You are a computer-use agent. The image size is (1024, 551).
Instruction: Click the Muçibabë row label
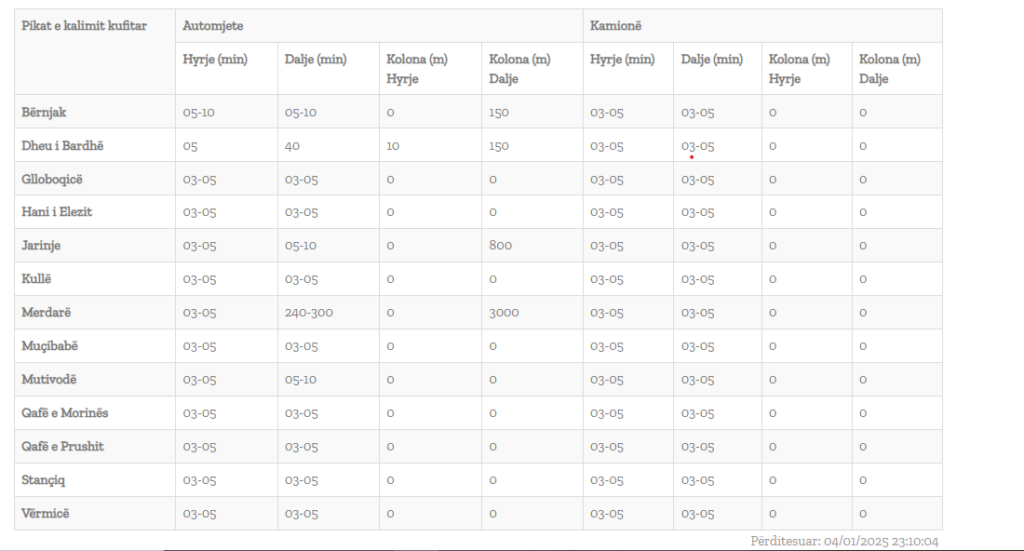[x=50, y=346]
